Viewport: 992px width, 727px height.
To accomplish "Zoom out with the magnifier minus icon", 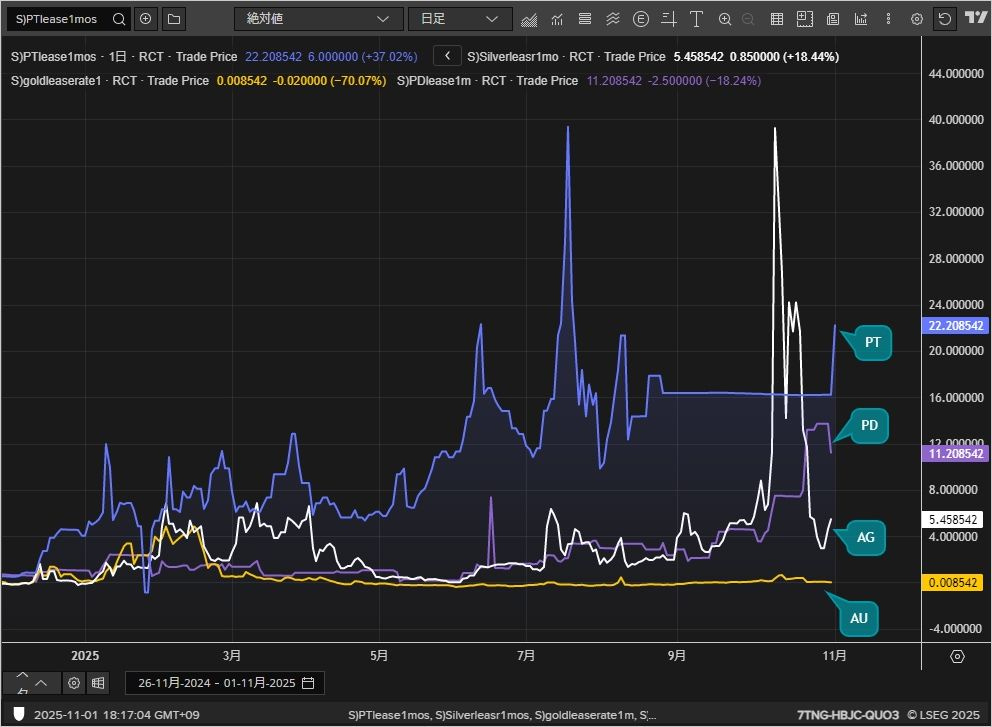I will [748, 19].
